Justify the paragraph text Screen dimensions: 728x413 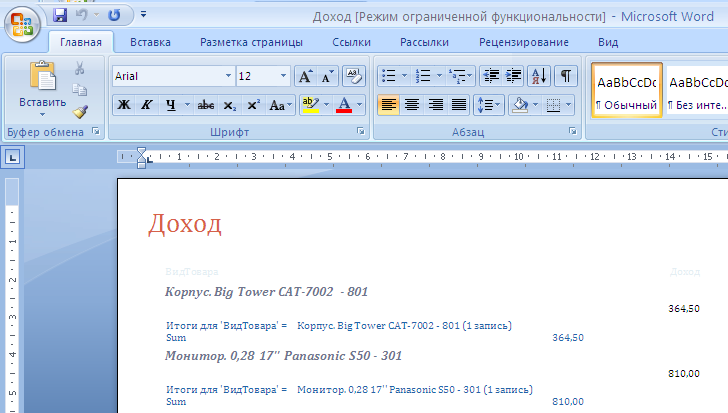459,105
